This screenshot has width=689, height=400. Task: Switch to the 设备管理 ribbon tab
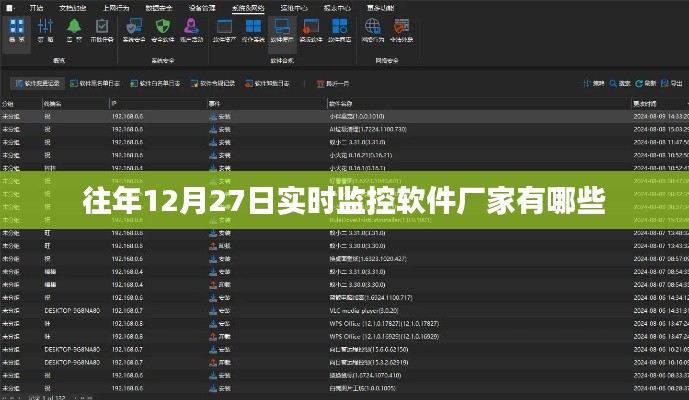click(x=202, y=8)
